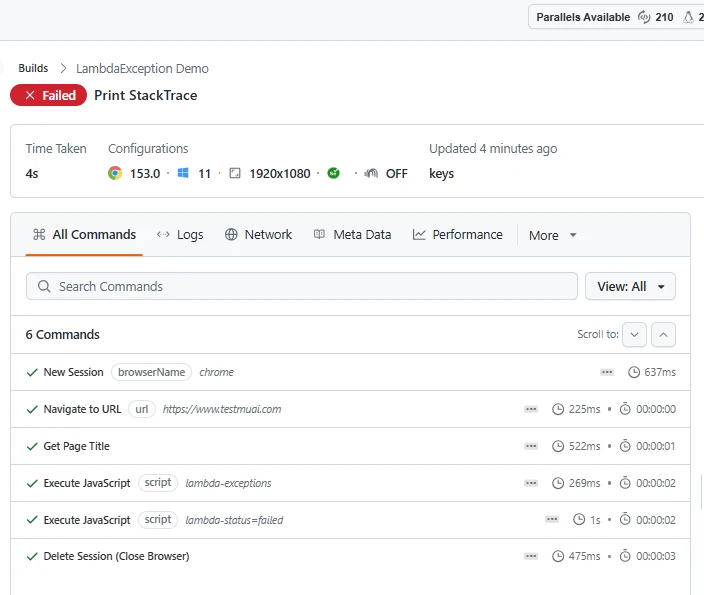Click the green tunnel status icon
This screenshot has width=704, height=595.
tap(334, 173)
